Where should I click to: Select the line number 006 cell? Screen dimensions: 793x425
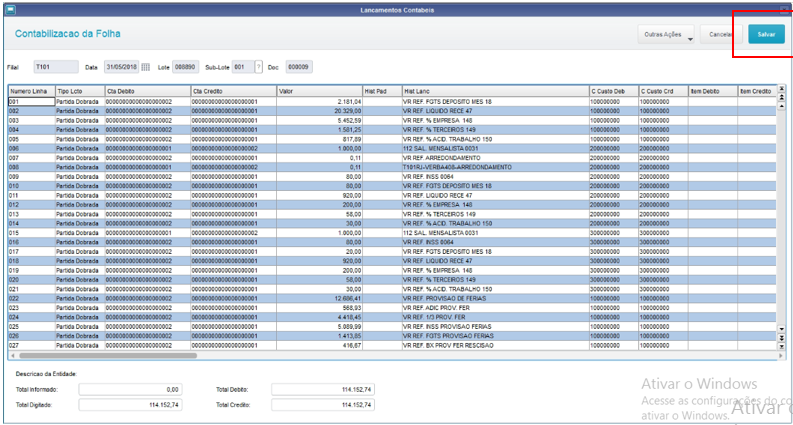31,148
